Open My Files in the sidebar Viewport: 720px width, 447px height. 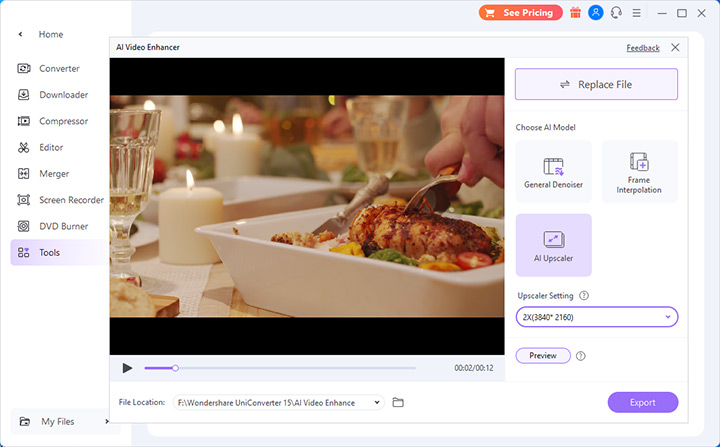pyautogui.click(x=58, y=421)
